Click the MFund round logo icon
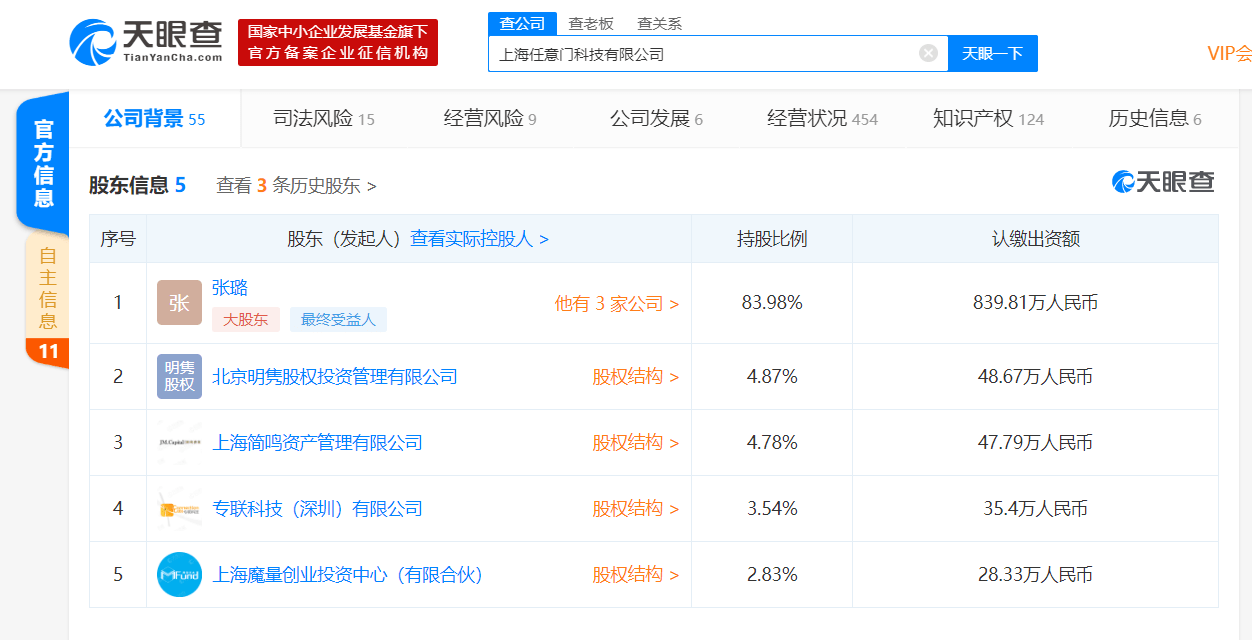 (x=179, y=575)
